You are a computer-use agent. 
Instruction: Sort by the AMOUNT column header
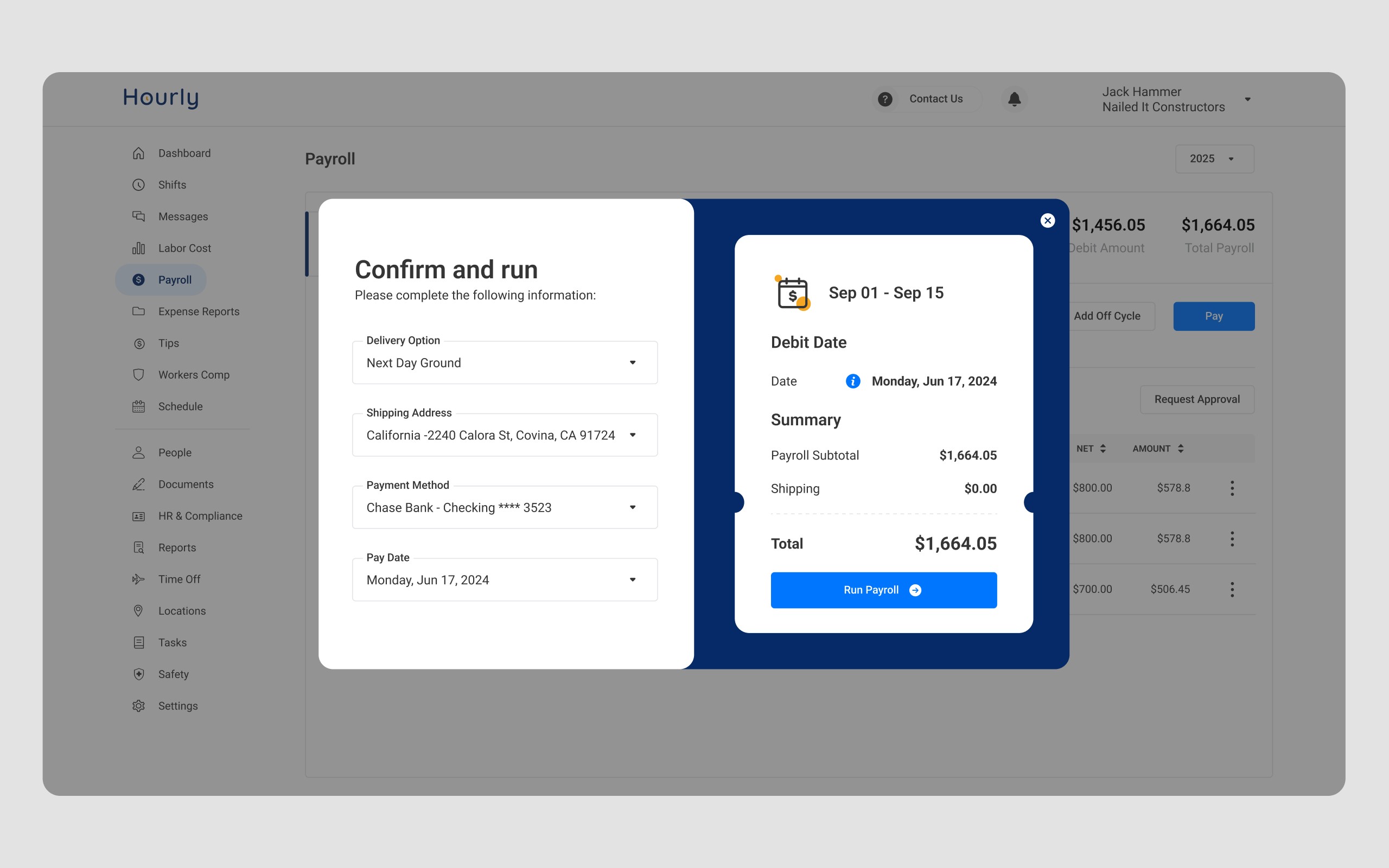click(1157, 448)
